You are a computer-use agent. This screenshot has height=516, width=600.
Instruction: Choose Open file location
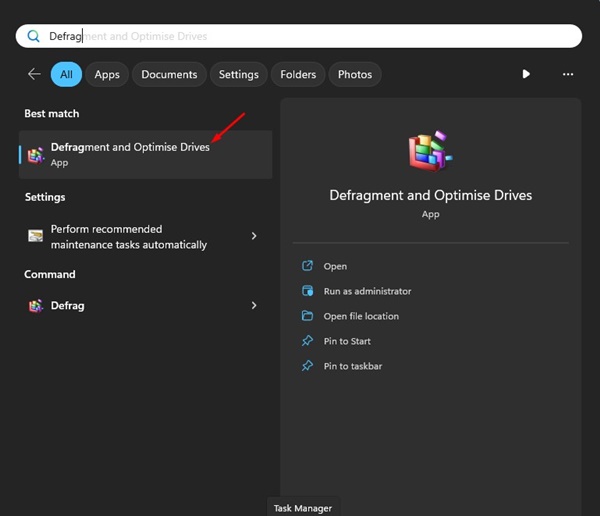click(x=361, y=316)
